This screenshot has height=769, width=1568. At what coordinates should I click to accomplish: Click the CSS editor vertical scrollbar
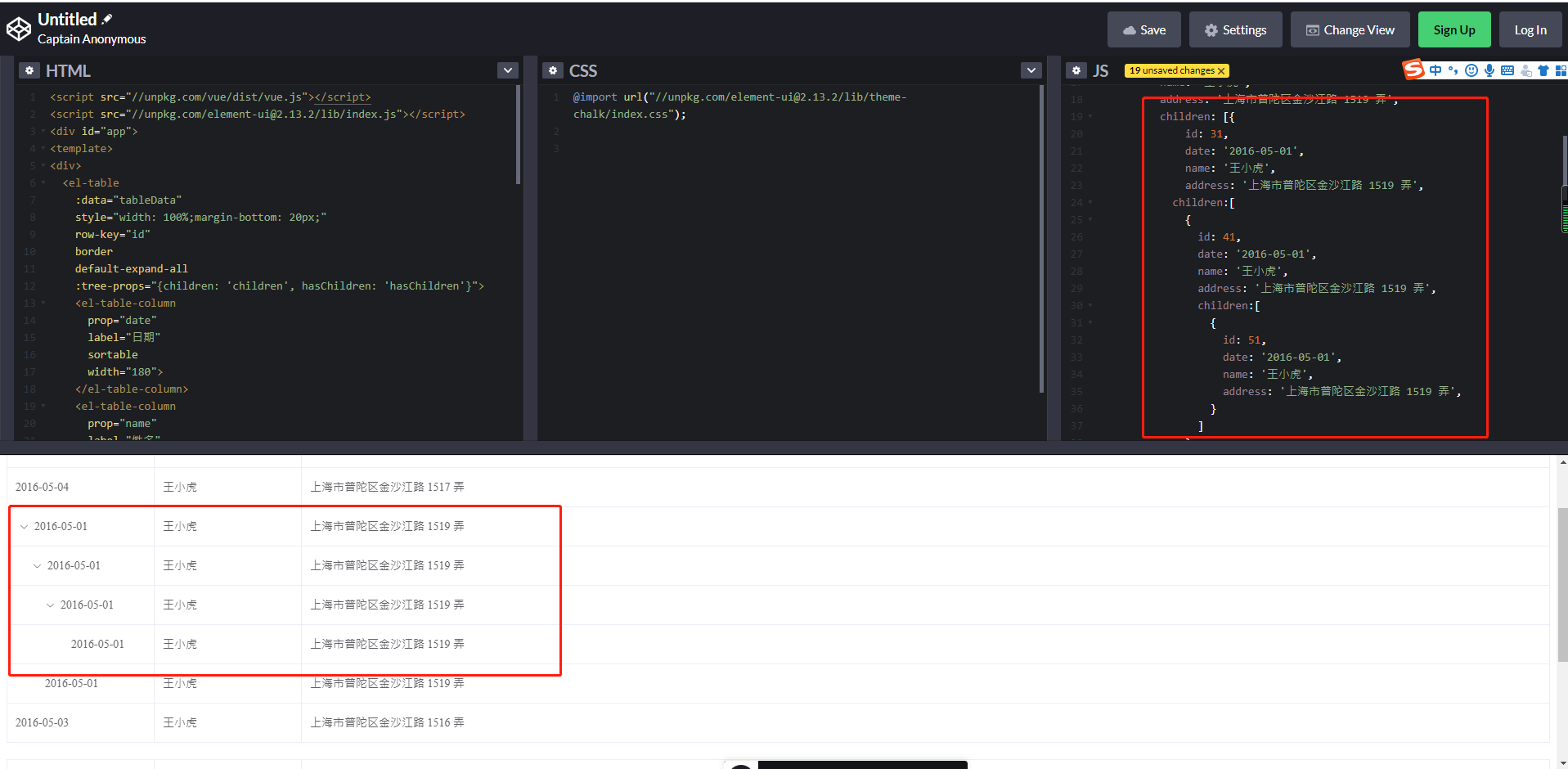[x=1041, y=239]
